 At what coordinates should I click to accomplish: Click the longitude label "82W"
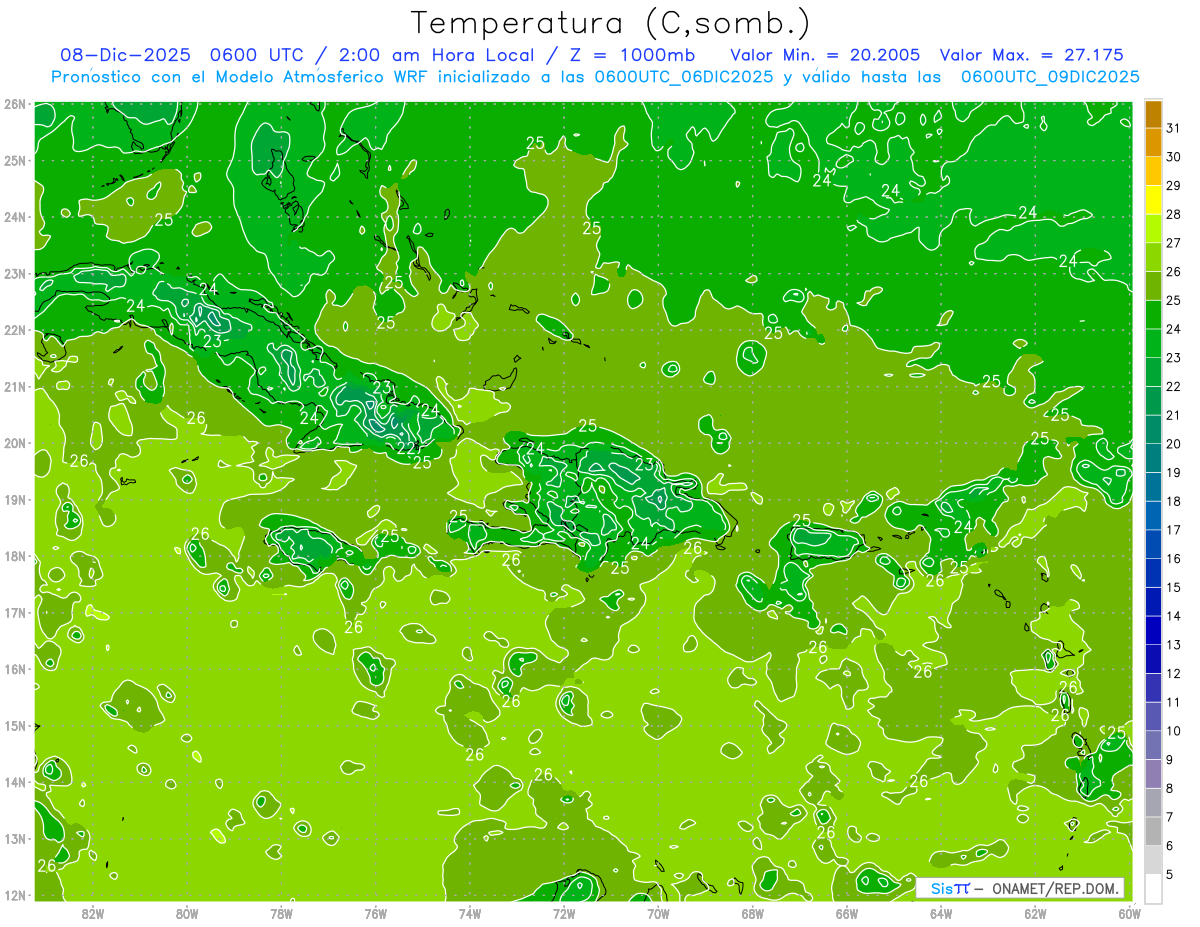93,913
